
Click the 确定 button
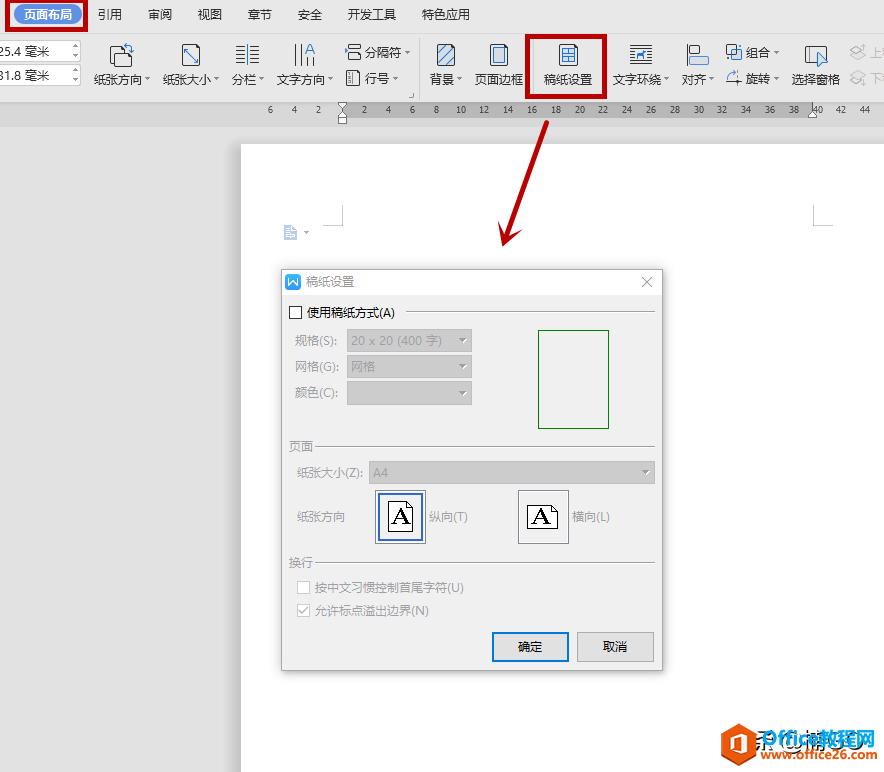(x=530, y=647)
